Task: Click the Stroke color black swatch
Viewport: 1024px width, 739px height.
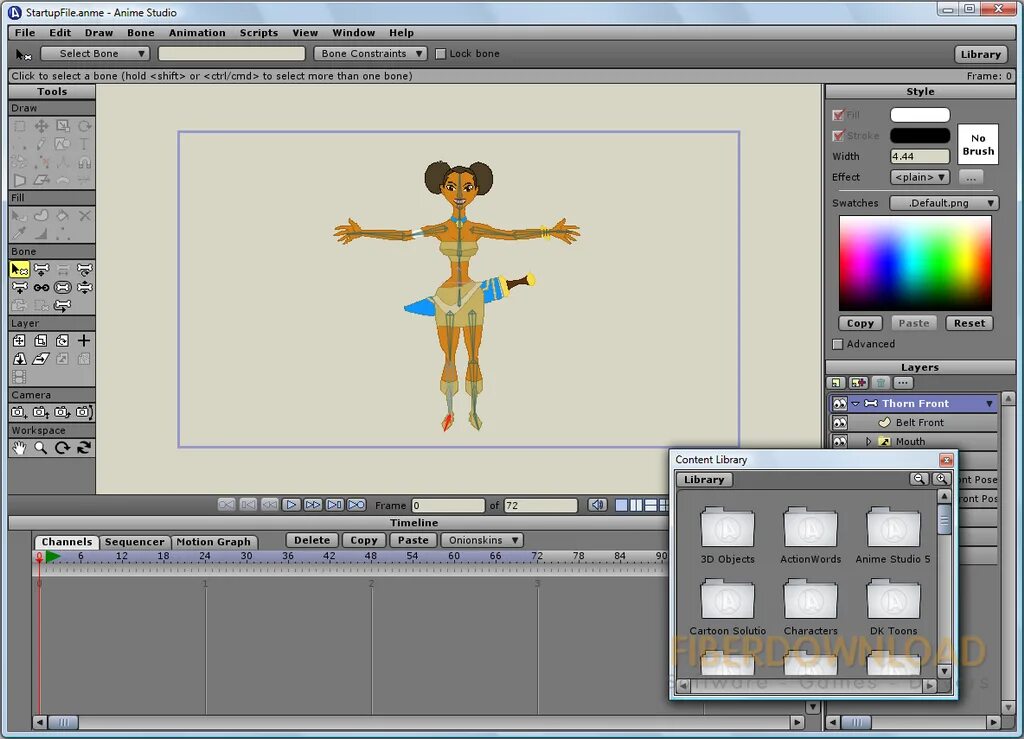Action: coord(920,135)
